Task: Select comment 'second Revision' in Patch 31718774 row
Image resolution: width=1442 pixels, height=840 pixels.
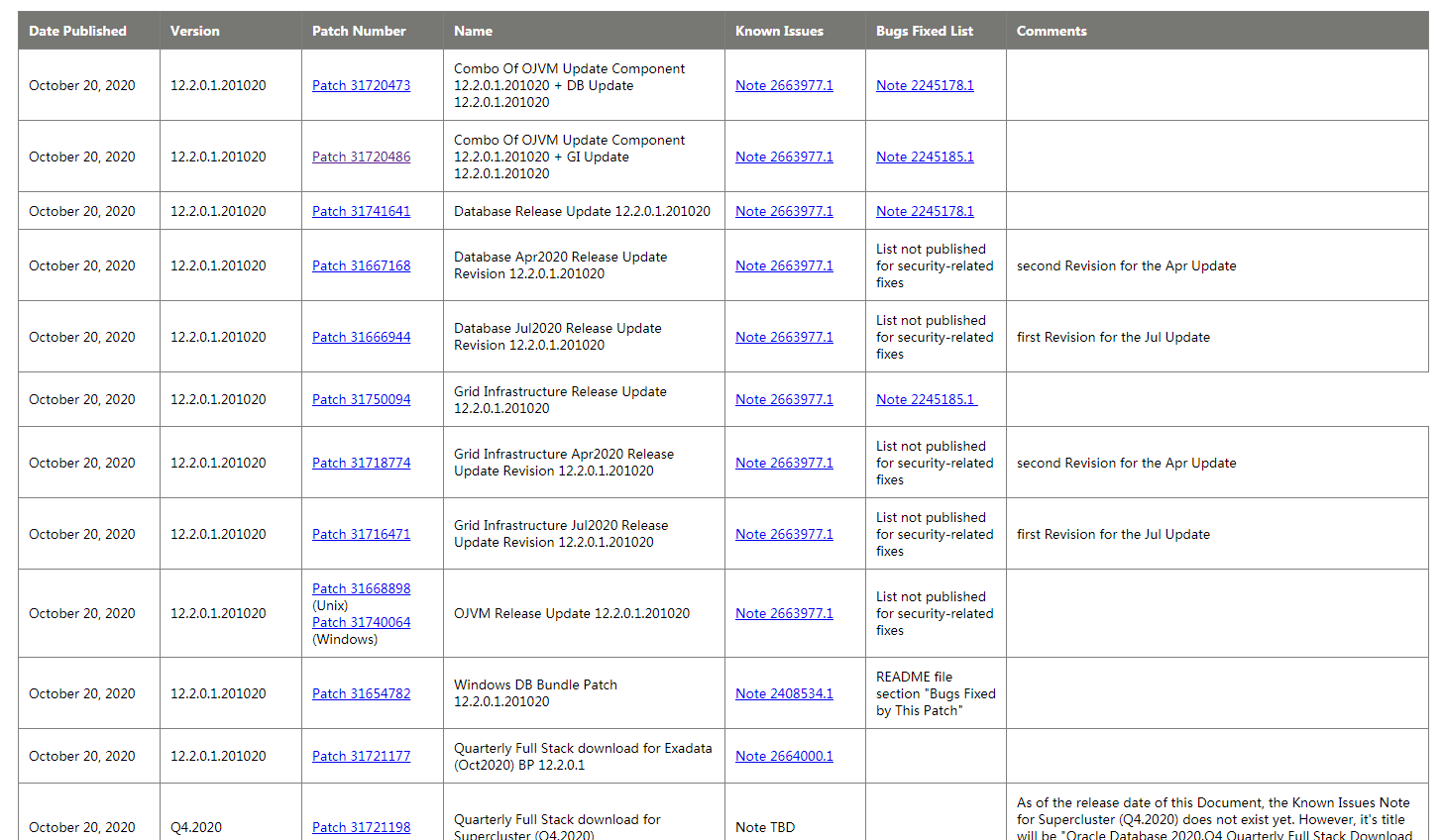Action: pos(1127,463)
